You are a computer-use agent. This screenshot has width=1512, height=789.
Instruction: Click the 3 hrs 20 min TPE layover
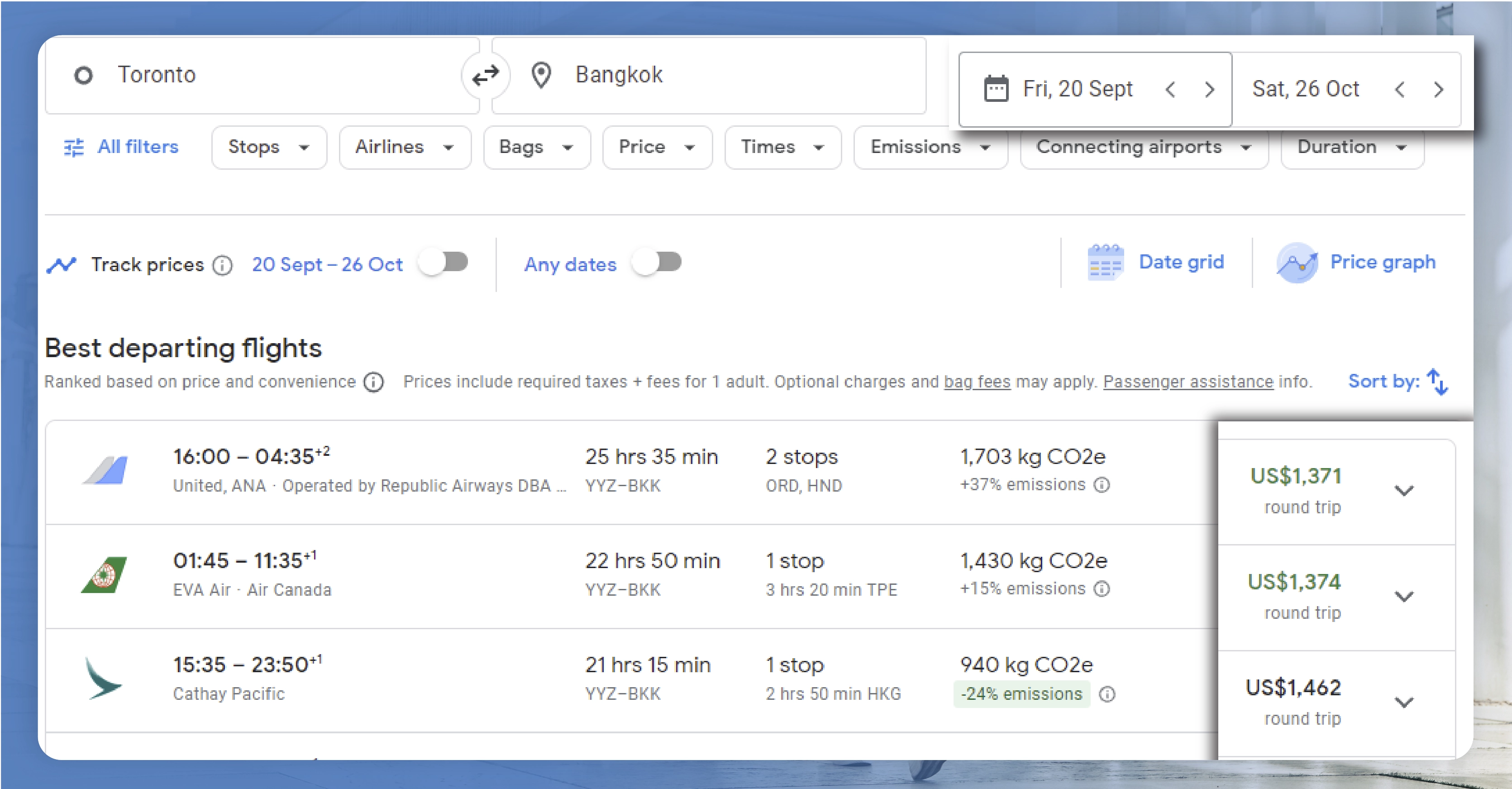coord(831,589)
